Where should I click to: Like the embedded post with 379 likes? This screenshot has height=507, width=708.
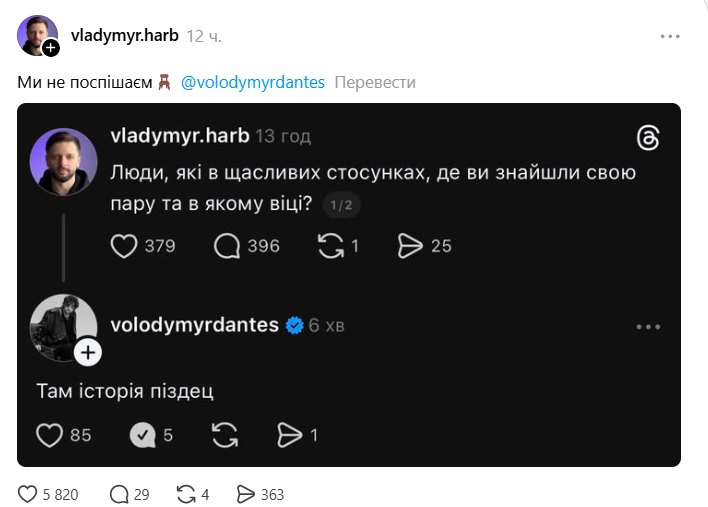coord(124,245)
